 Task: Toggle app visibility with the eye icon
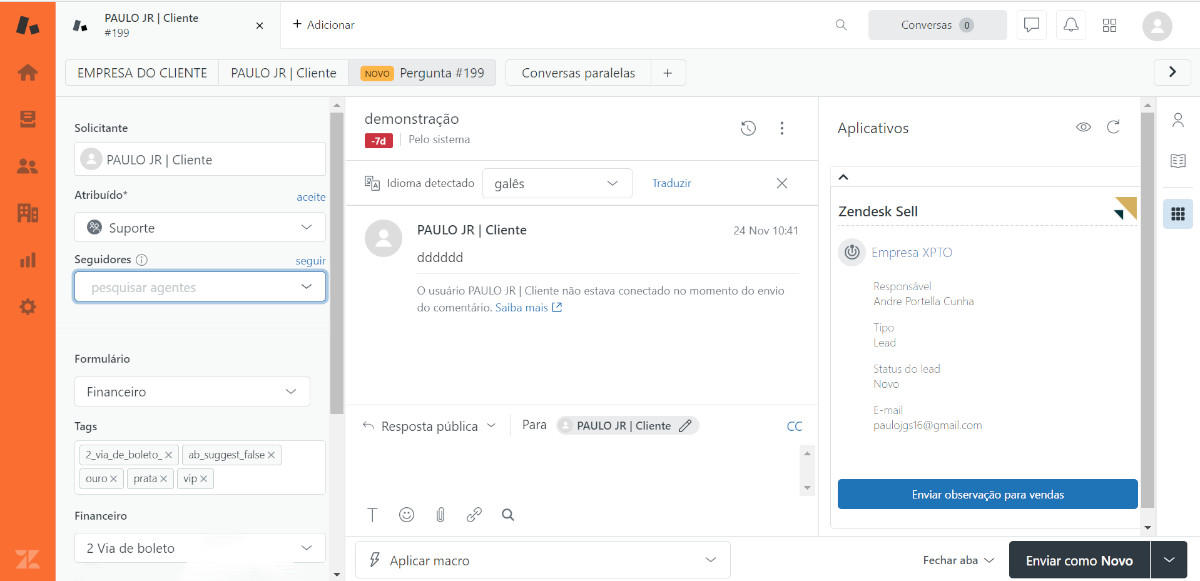[x=1083, y=128]
